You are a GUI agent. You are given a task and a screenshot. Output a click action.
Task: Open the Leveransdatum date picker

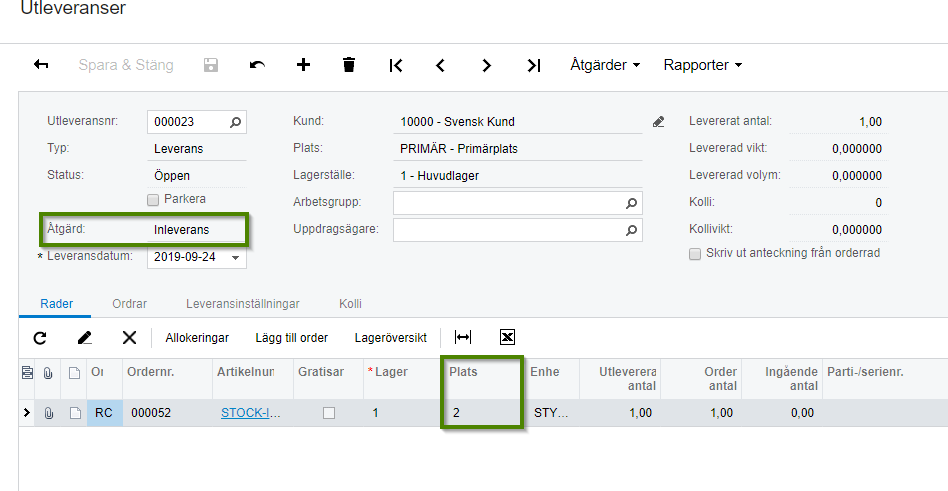236,257
